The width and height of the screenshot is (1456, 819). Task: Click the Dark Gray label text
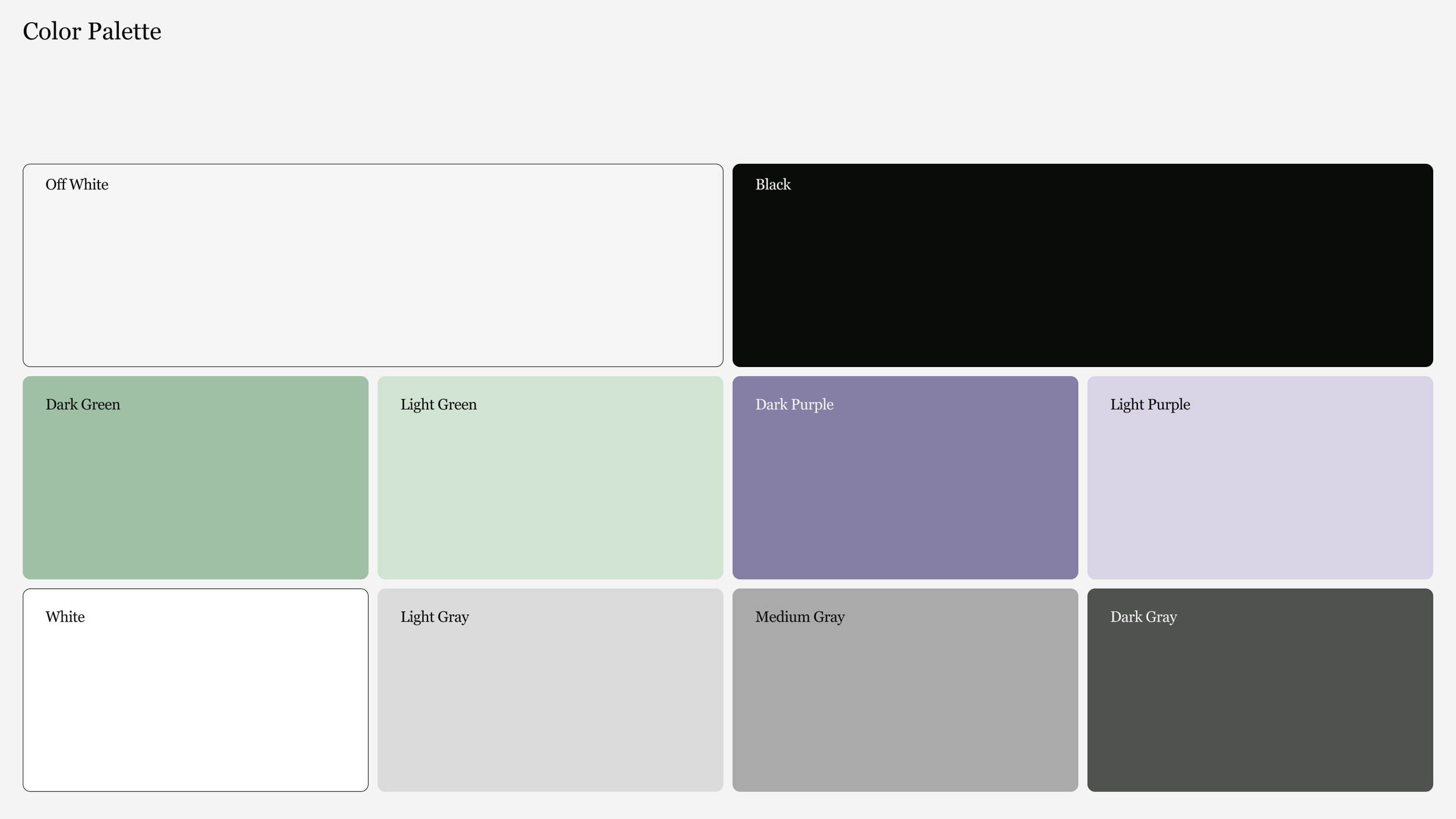click(x=1143, y=617)
